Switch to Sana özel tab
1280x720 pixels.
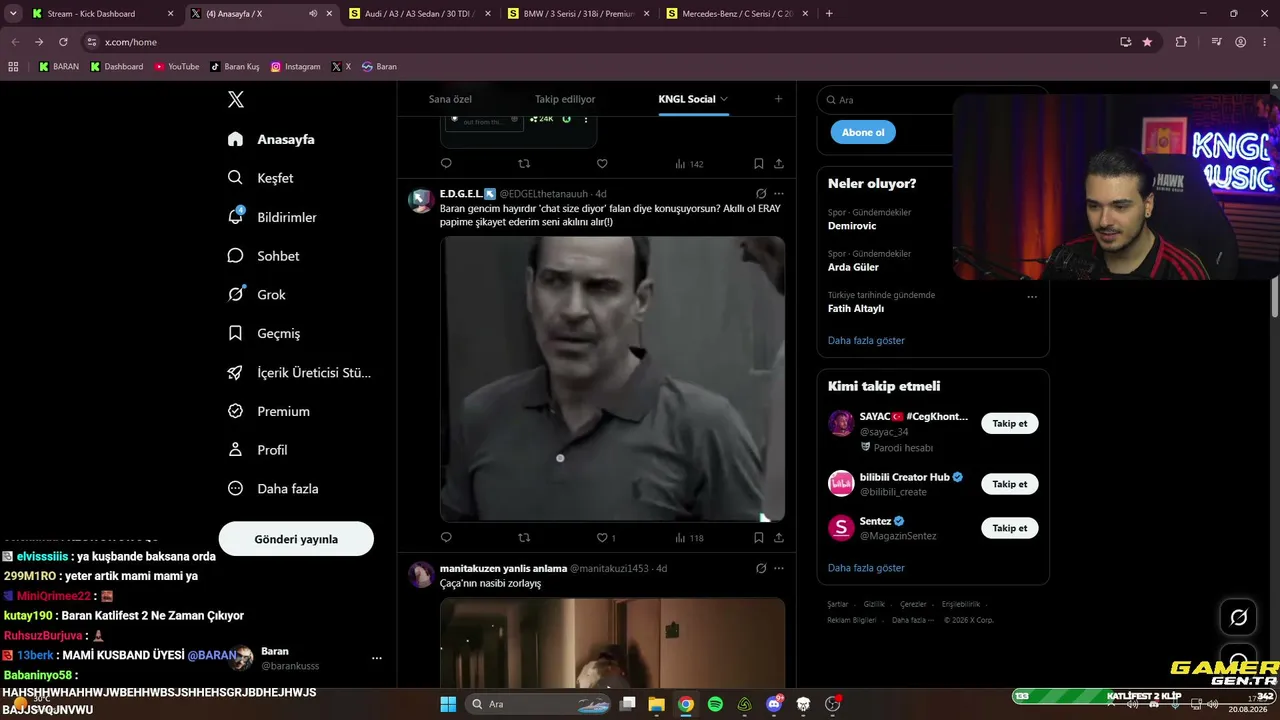[x=450, y=99]
